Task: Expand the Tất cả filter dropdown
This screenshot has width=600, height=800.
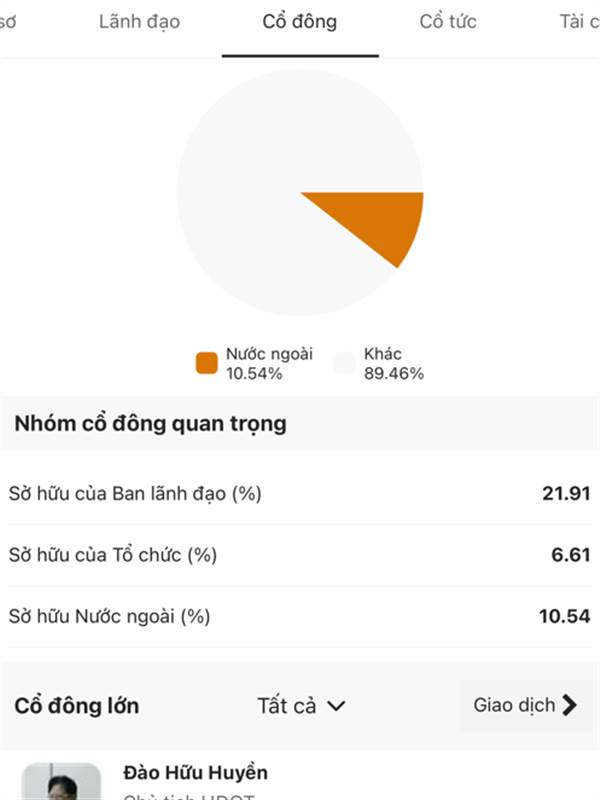Action: [300, 706]
